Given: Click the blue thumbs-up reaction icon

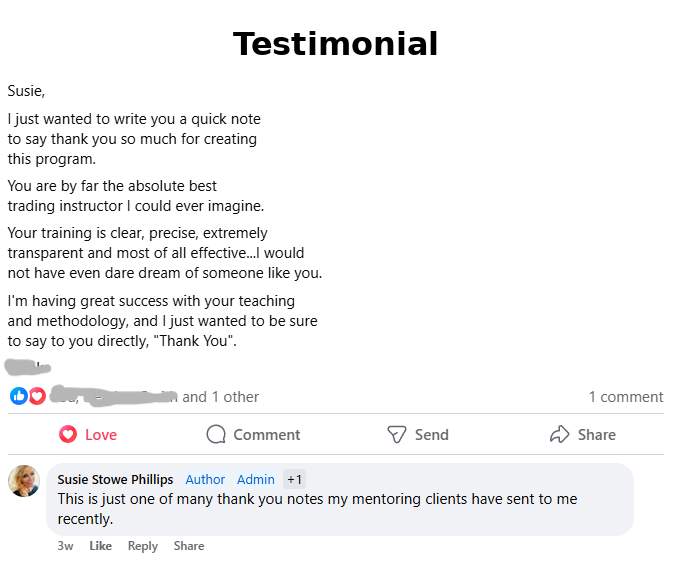Looking at the screenshot, I should click(x=18, y=396).
